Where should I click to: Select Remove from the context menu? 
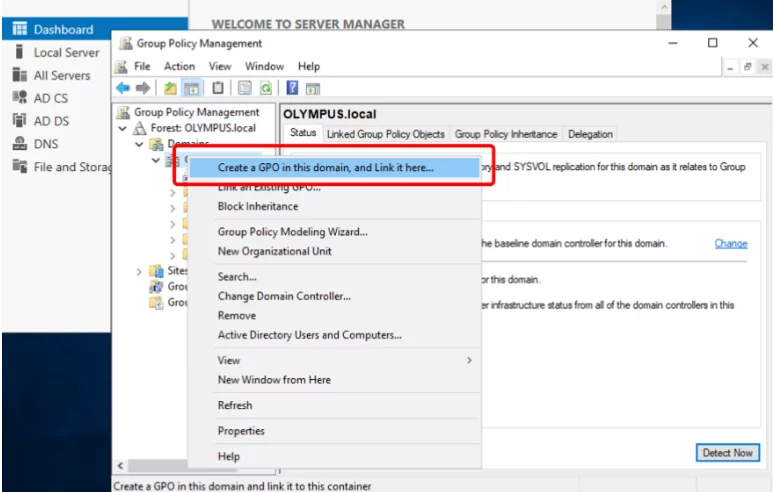pyautogui.click(x=334, y=316)
